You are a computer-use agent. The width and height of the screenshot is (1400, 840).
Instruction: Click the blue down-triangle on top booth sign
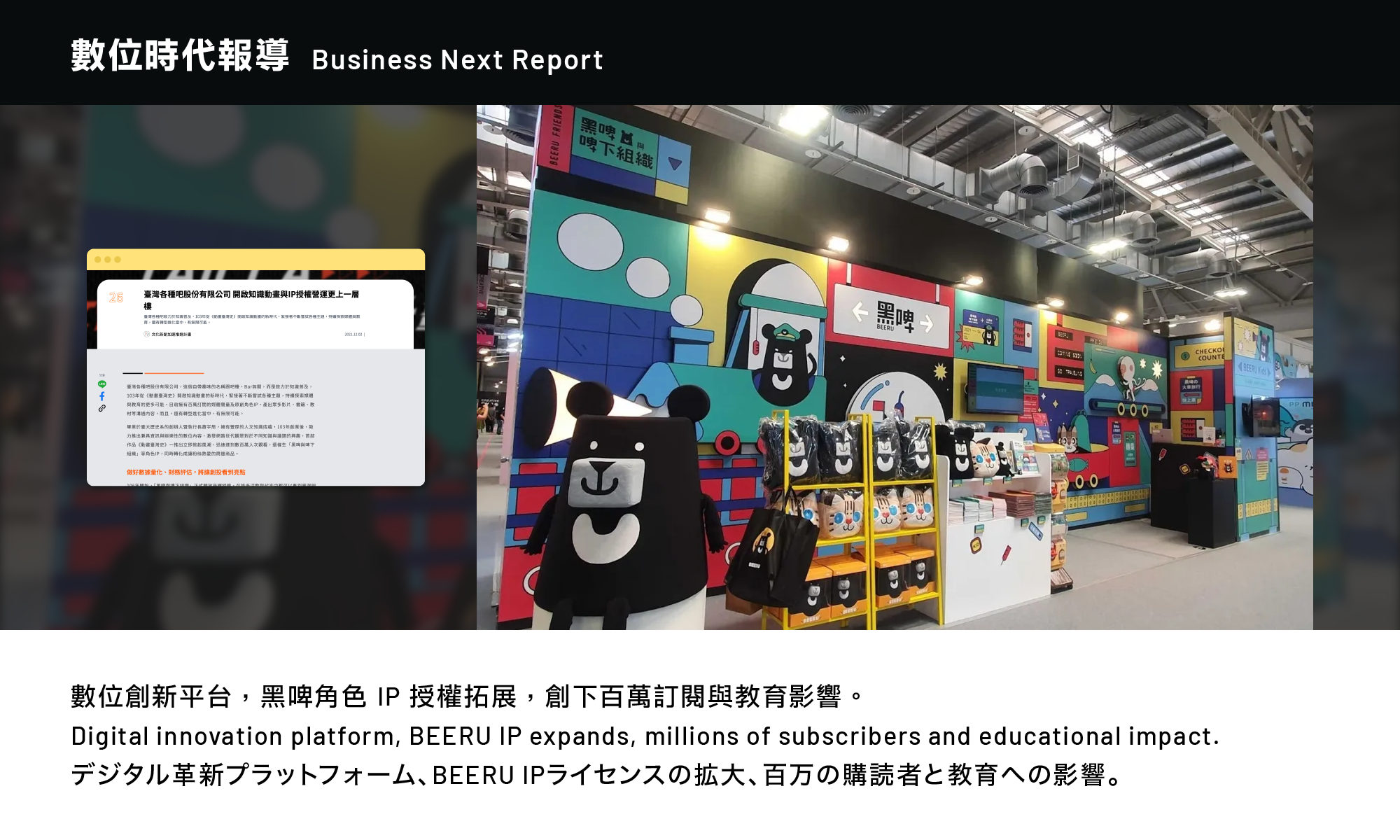[x=675, y=164]
